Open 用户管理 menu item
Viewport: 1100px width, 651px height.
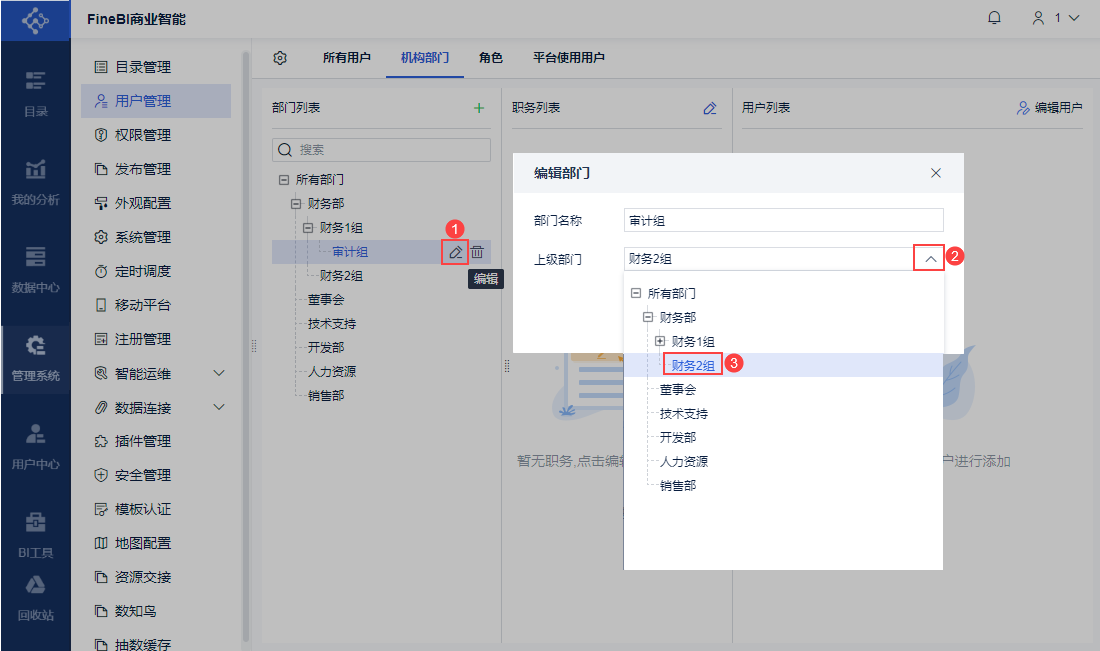156,101
